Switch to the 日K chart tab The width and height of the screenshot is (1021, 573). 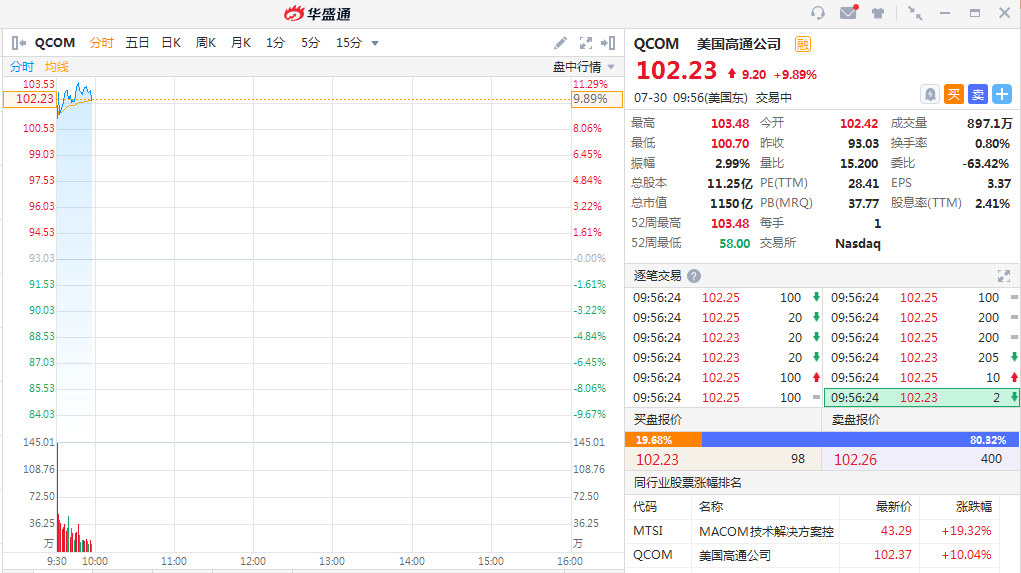pos(171,43)
